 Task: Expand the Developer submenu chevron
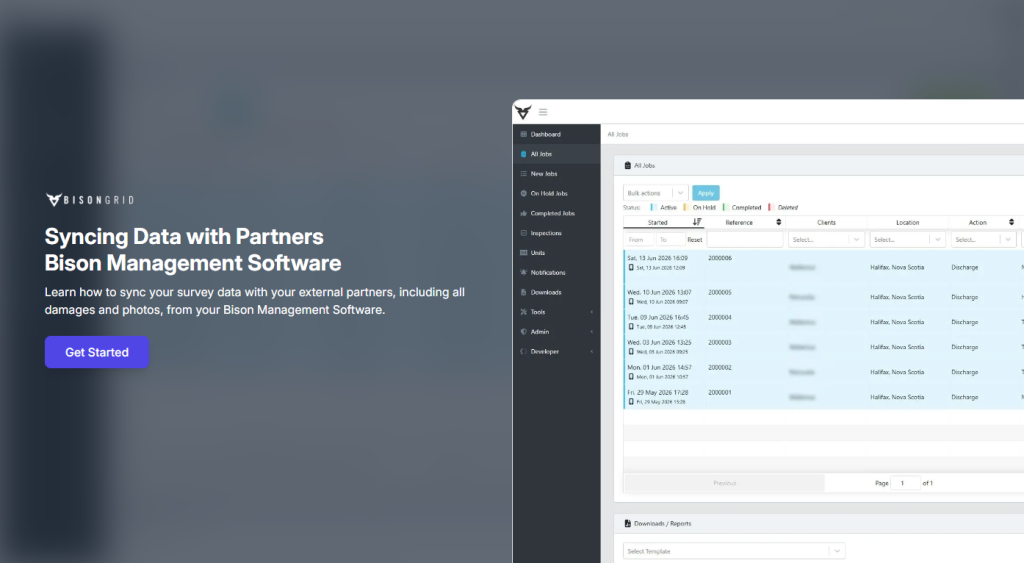click(592, 351)
